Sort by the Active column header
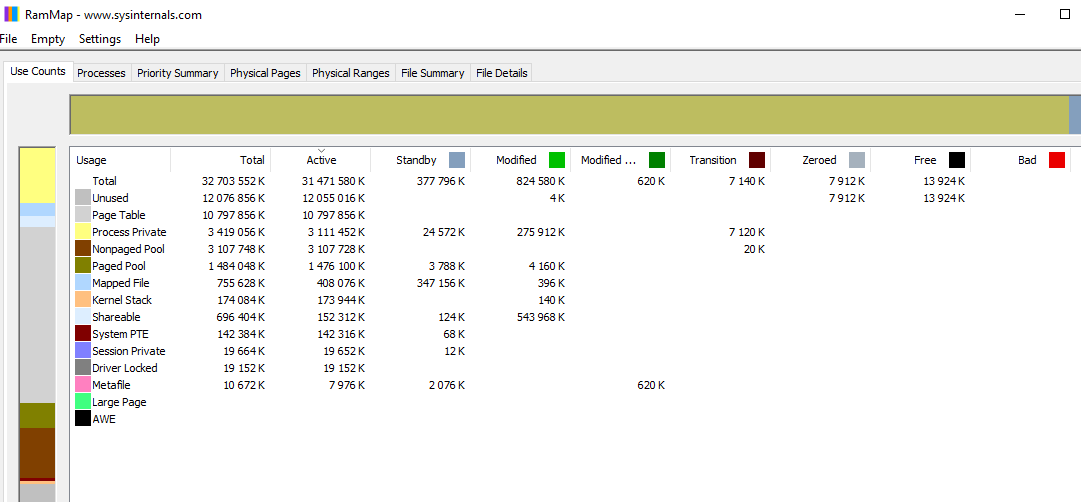Viewport: 1081px width, 502px height. [321, 160]
